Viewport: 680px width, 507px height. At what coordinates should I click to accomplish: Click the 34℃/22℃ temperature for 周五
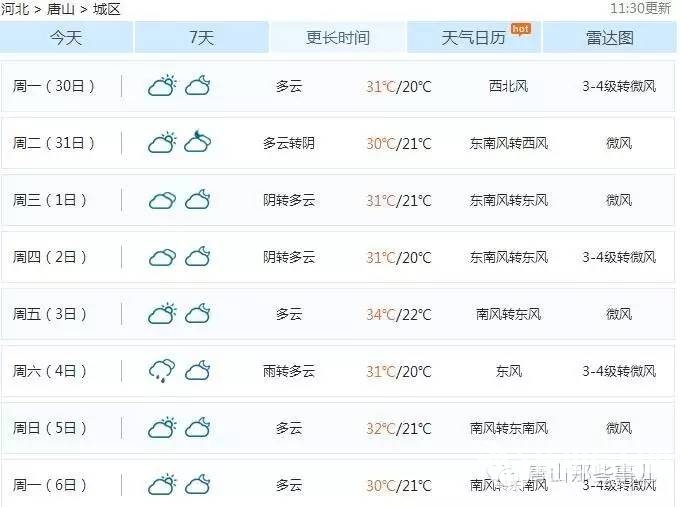(398, 314)
